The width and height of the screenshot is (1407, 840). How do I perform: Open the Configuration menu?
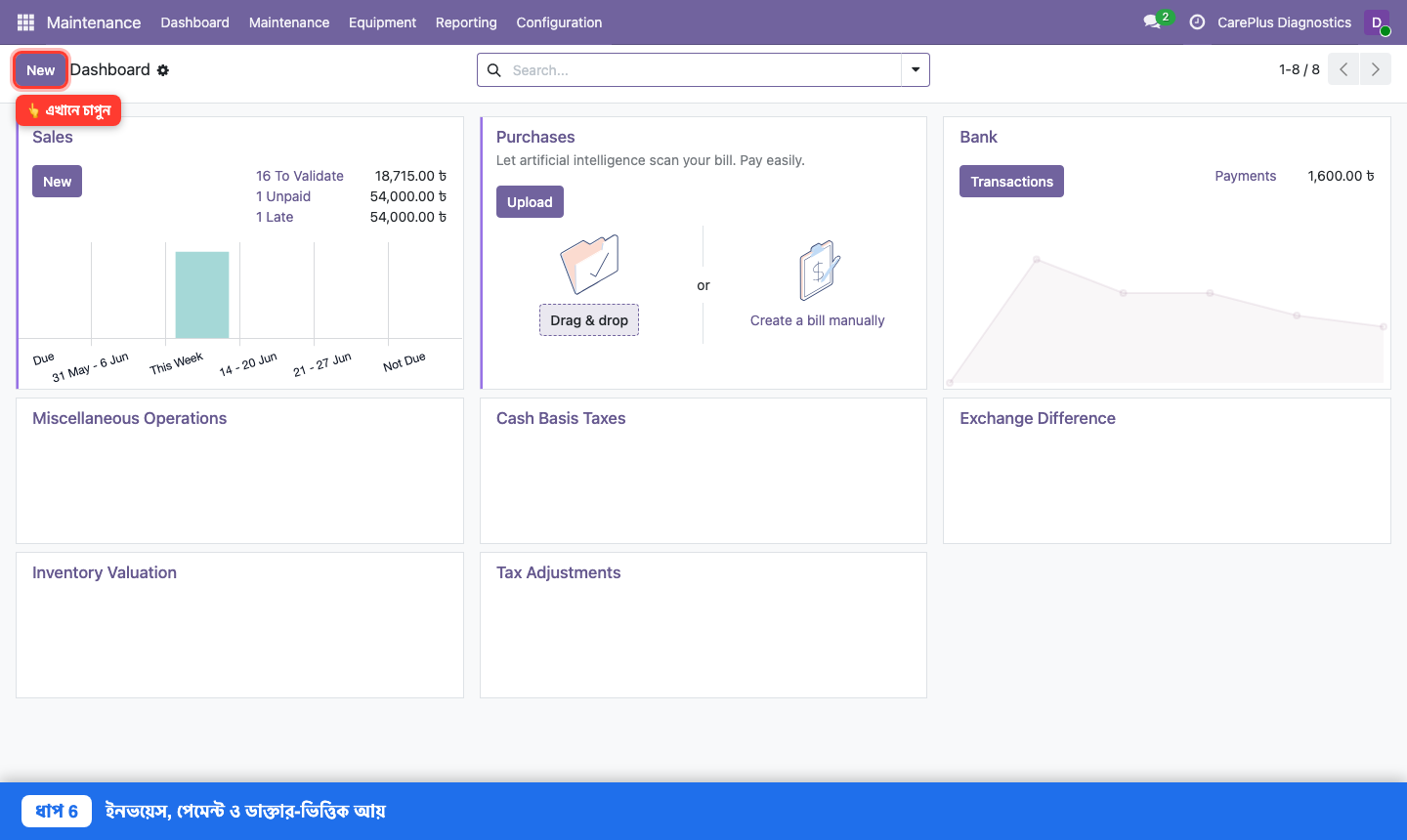(x=559, y=22)
